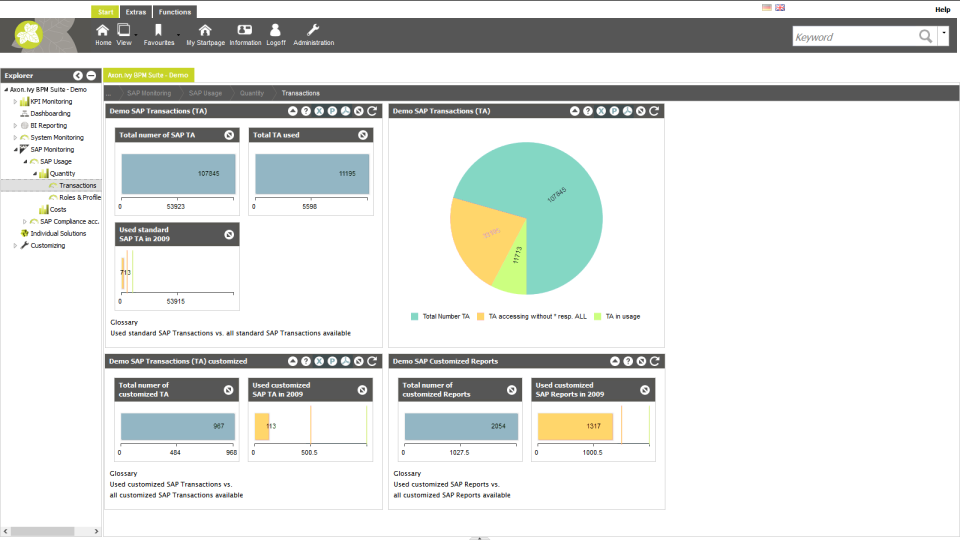Expand the SAP Compliance acc. node
Screen dimensions: 960x540
click(x=25, y=222)
